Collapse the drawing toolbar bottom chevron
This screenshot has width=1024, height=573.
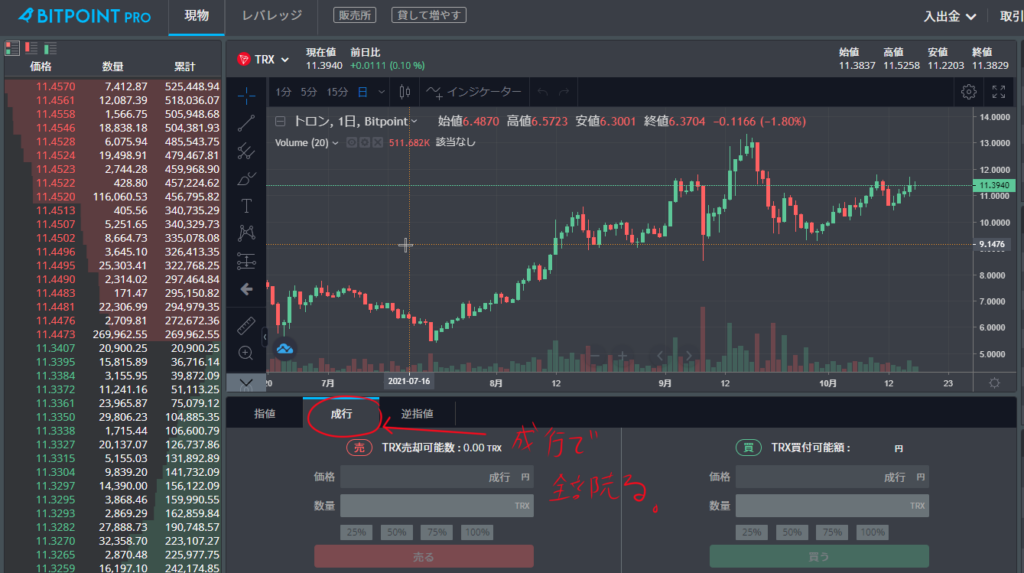246,383
